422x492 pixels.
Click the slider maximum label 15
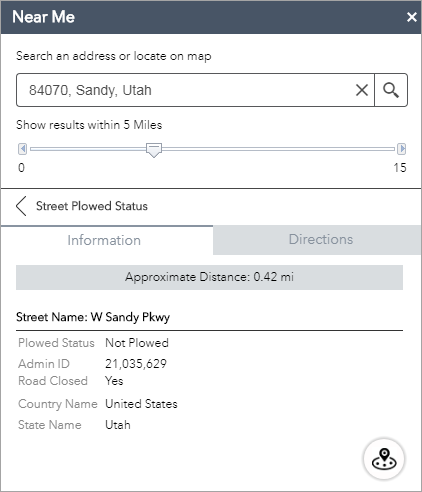click(400, 168)
